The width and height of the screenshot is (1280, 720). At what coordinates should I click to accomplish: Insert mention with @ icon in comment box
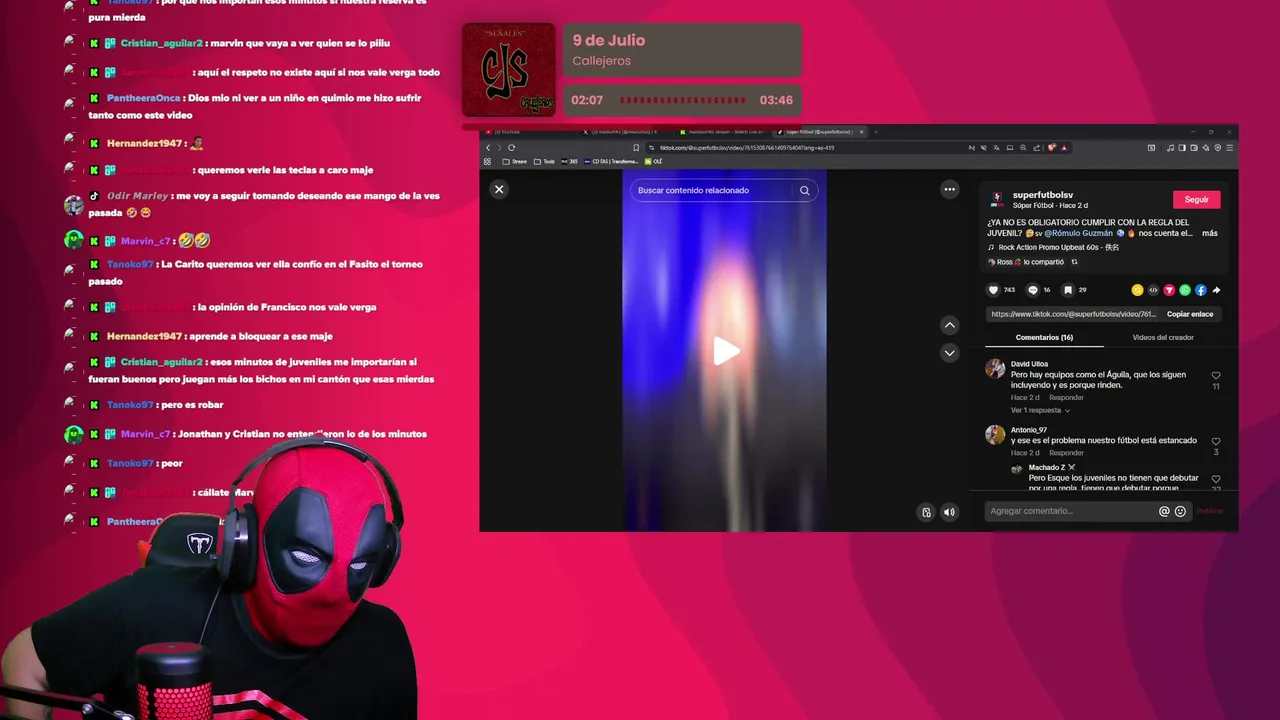[x=1164, y=511]
